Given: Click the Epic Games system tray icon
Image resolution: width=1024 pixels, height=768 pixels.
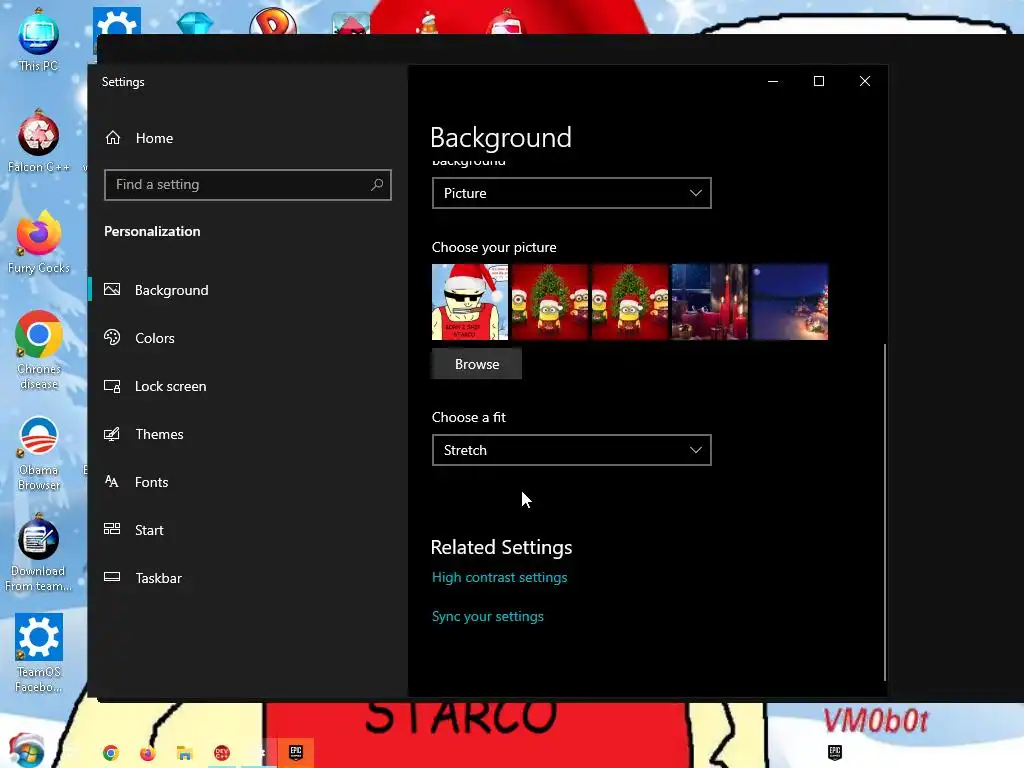Looking at the screenshot, I should coord(835,752).
